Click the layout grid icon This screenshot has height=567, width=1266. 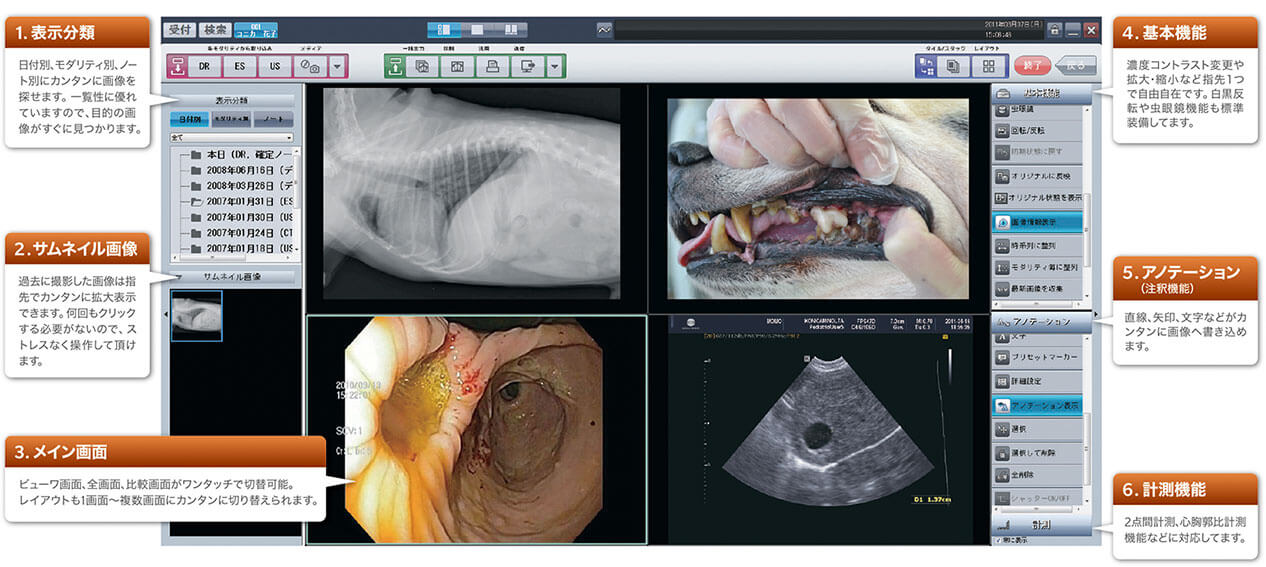point(989,66)
